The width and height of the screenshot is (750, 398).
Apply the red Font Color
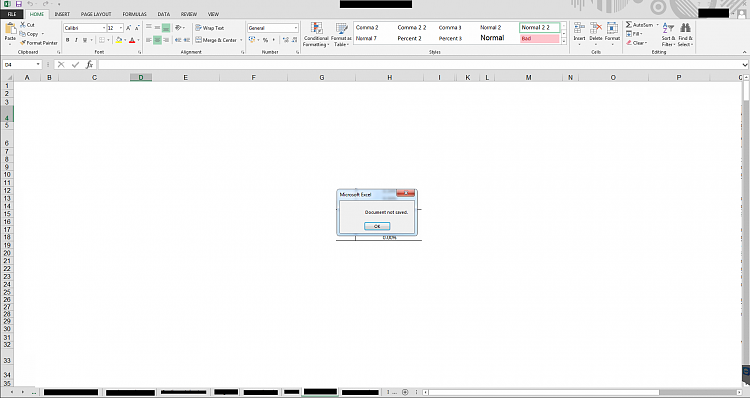tap(132, 40)
